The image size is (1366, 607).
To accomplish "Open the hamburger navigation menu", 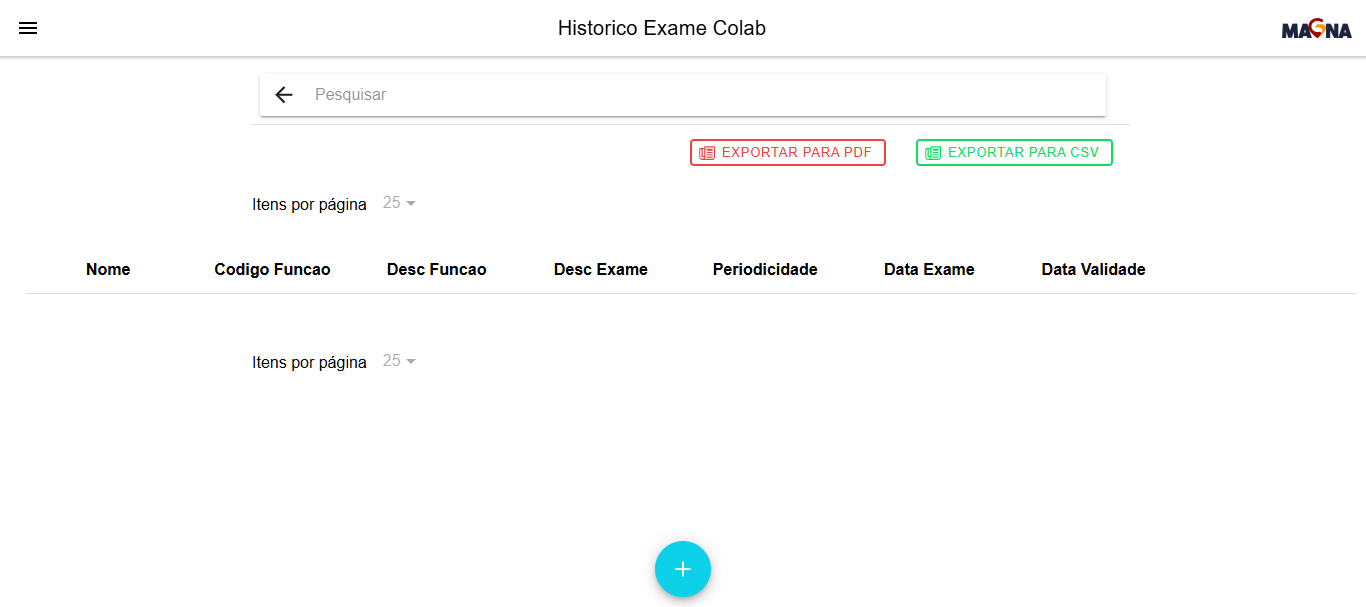I will tap(28, 28).
